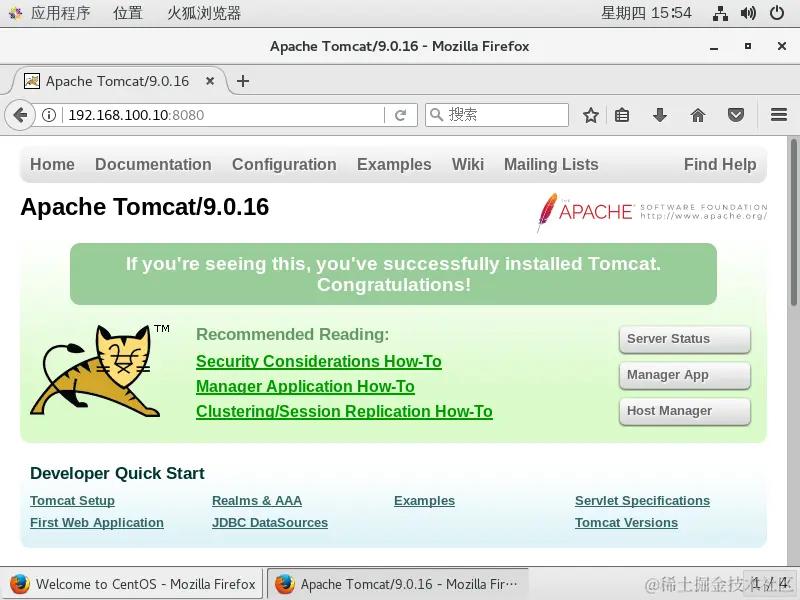Click the Tomcat cat mascot image
The height and width of the screenshot is (600, 800).
pos(97,371)
